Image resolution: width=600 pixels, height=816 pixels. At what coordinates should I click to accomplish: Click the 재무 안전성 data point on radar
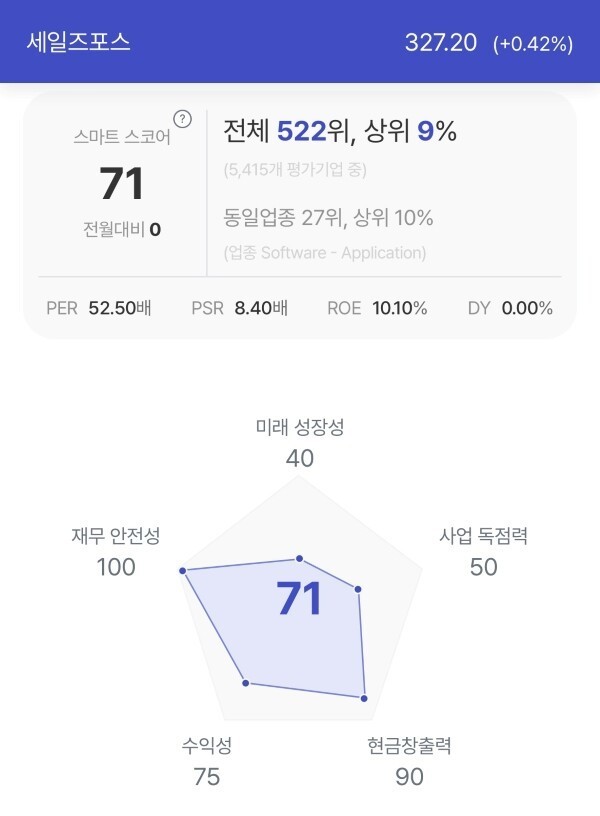click(182, 571)
